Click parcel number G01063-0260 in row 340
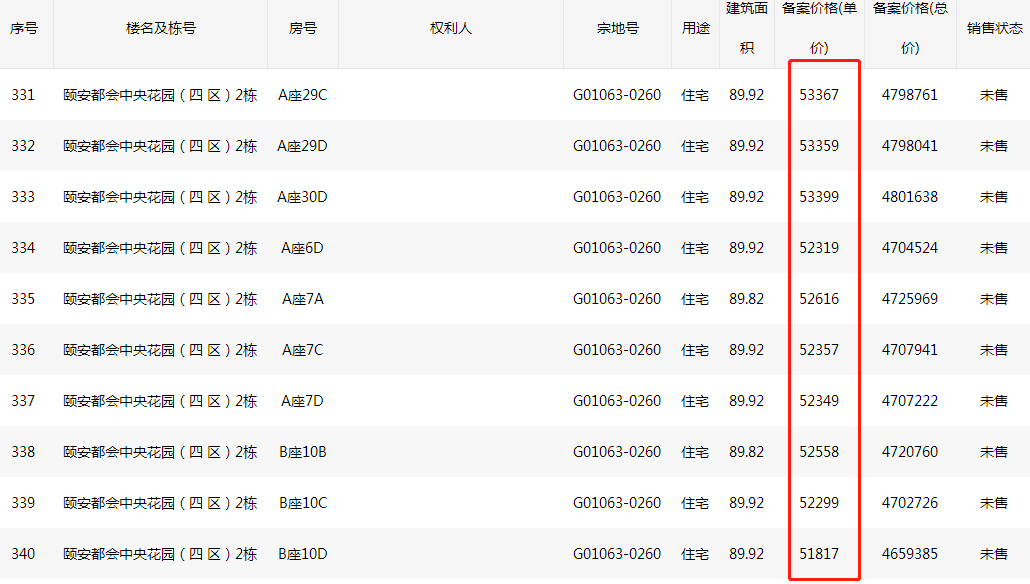This screenshot has height=584, width=1030. (617, 554)
